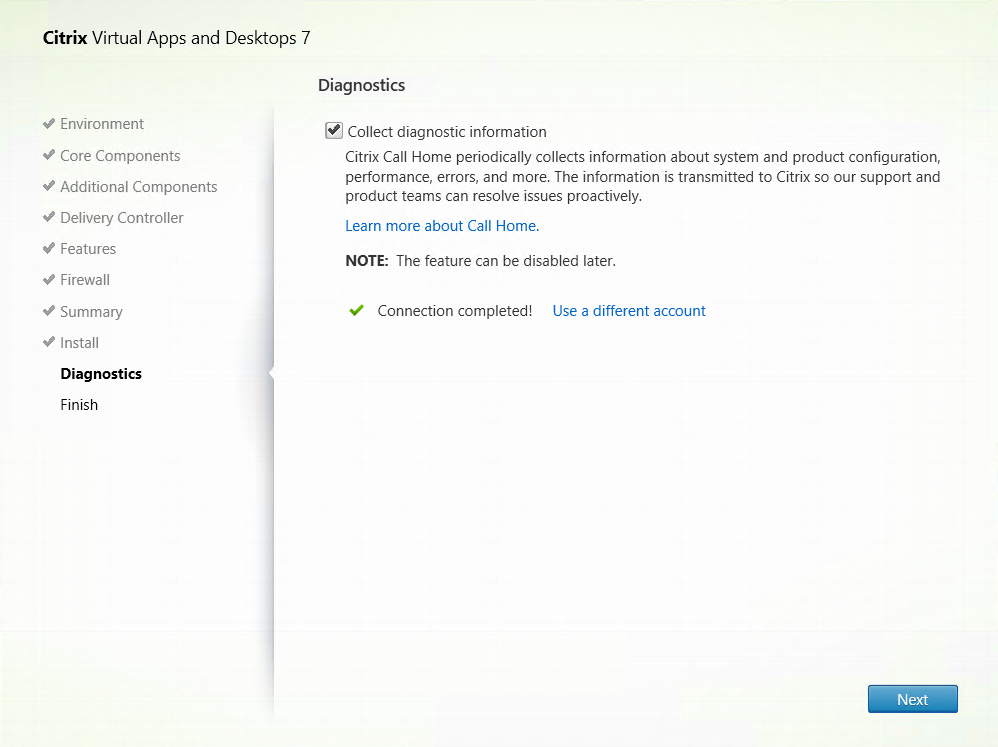Click Use a different account link
The width and height of the screenshot is (998, 747).
pyautogui.click(x=629, y=311)
